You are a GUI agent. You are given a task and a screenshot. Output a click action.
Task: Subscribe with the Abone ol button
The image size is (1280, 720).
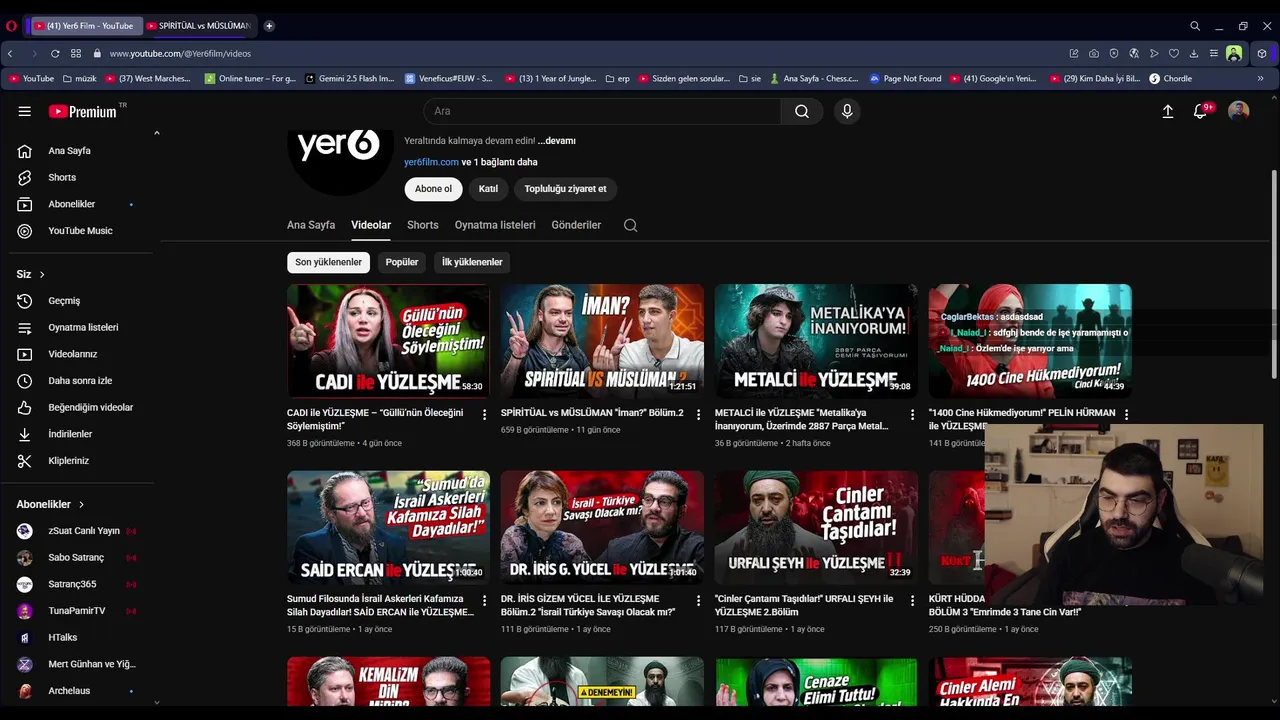[433, 189]
